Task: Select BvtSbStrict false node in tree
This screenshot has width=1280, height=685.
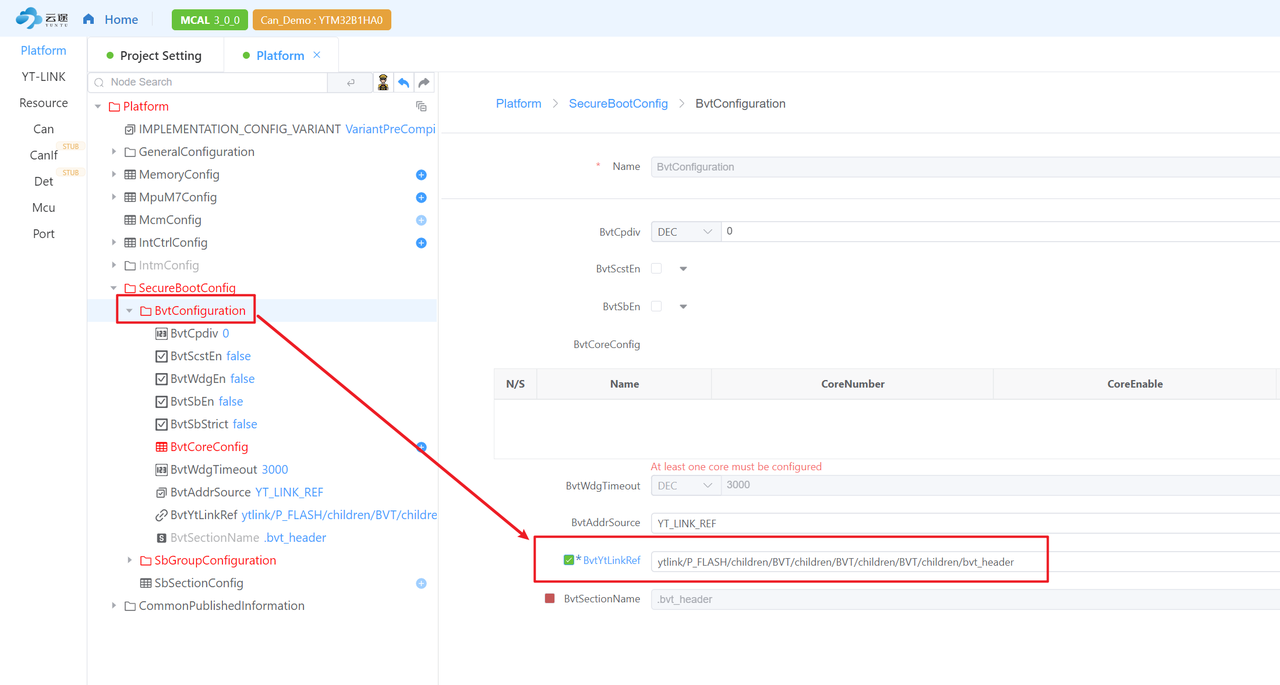Action: click(x=206, y=424)
